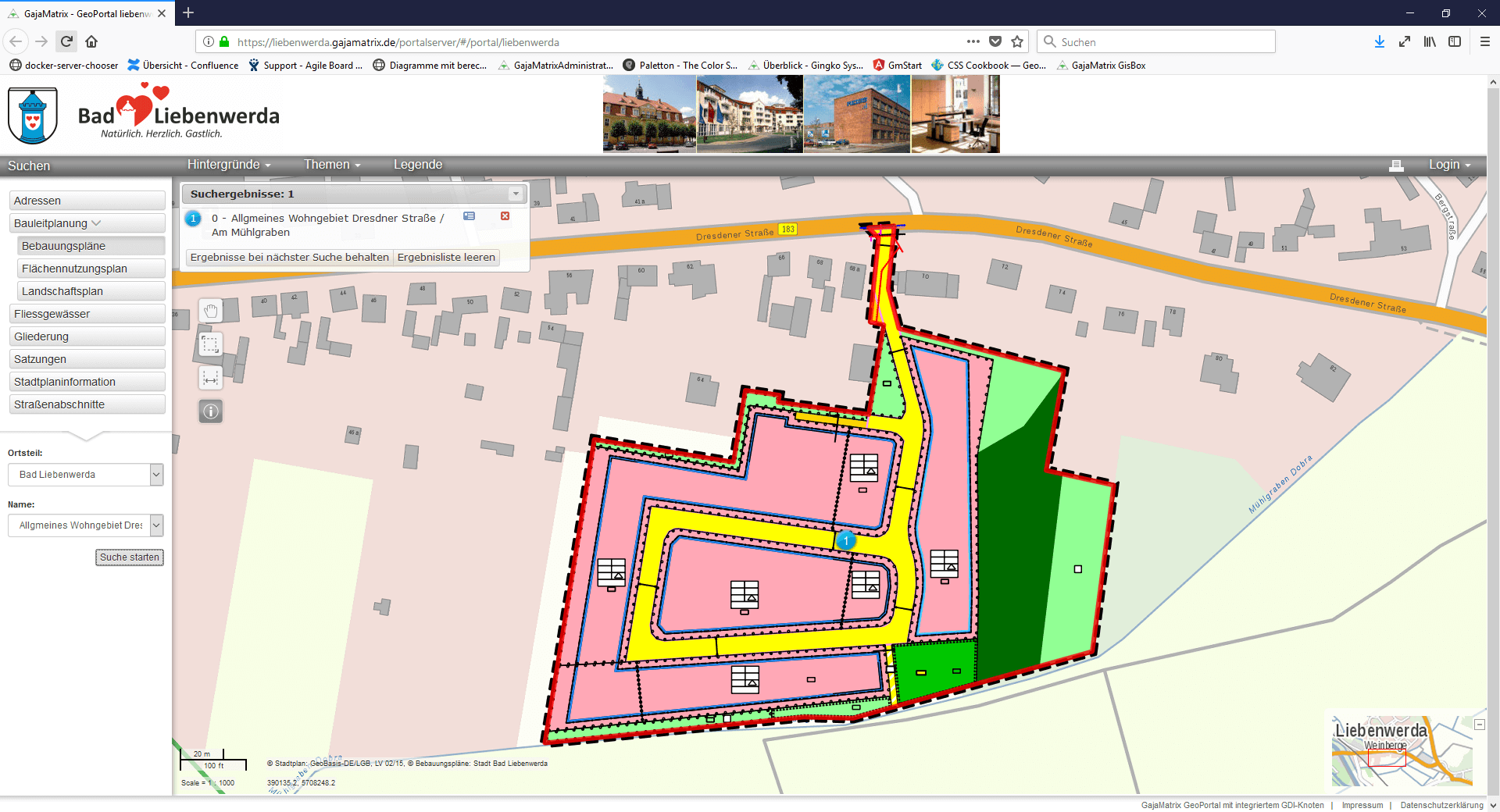The width and height of the screenshot is (1500, 812).
Task: Collapse the Suchergebnisse panel arrow
Action: click(516, 194)
